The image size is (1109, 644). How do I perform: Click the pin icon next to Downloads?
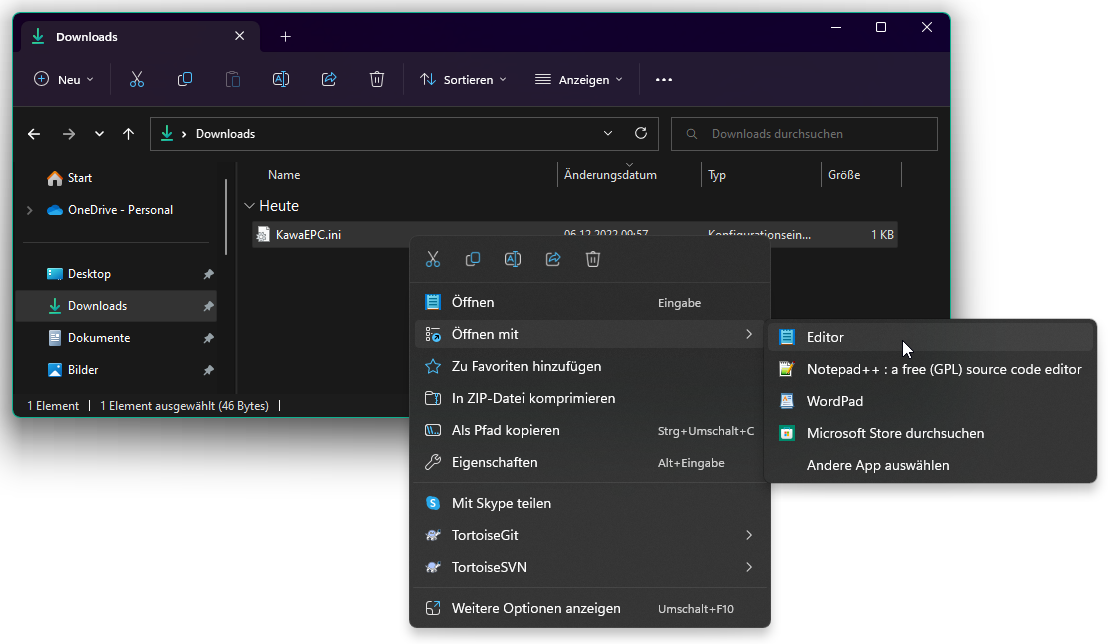tap(209, 306)
